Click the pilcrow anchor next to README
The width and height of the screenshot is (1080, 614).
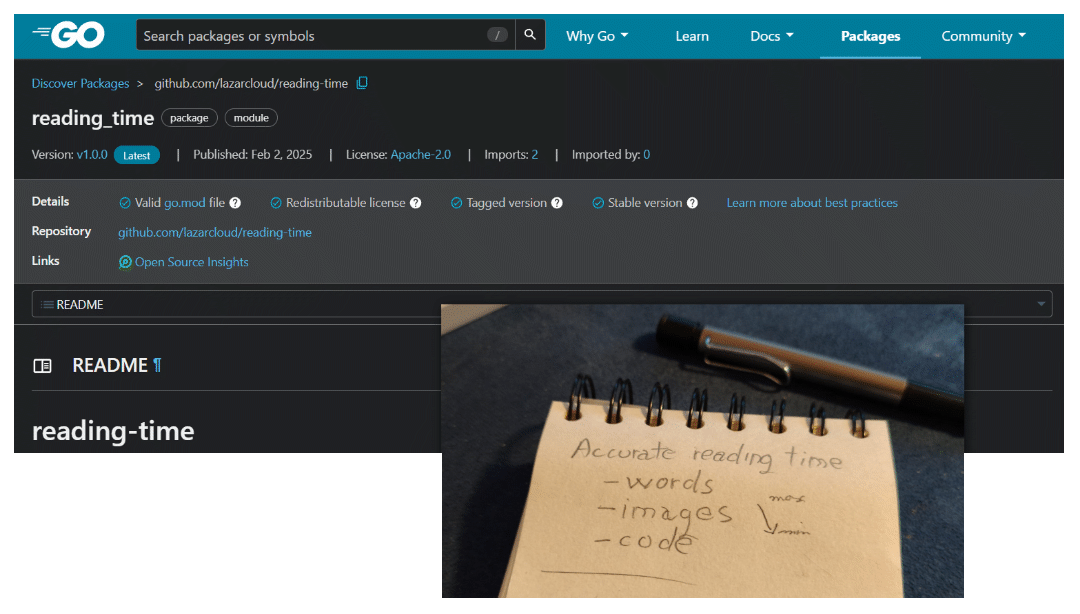[x=157, y=365]
